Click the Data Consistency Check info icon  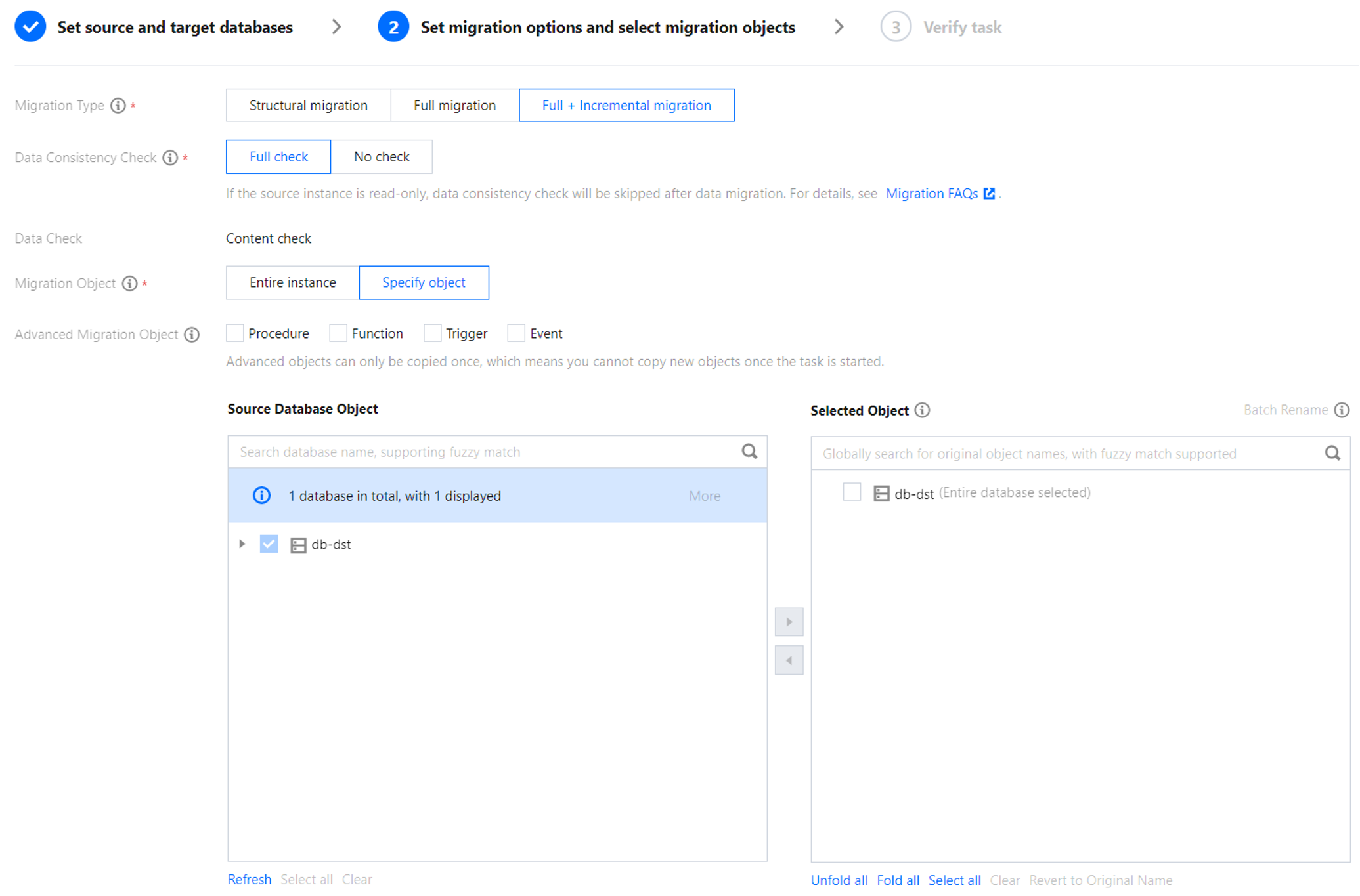point(170,158)
